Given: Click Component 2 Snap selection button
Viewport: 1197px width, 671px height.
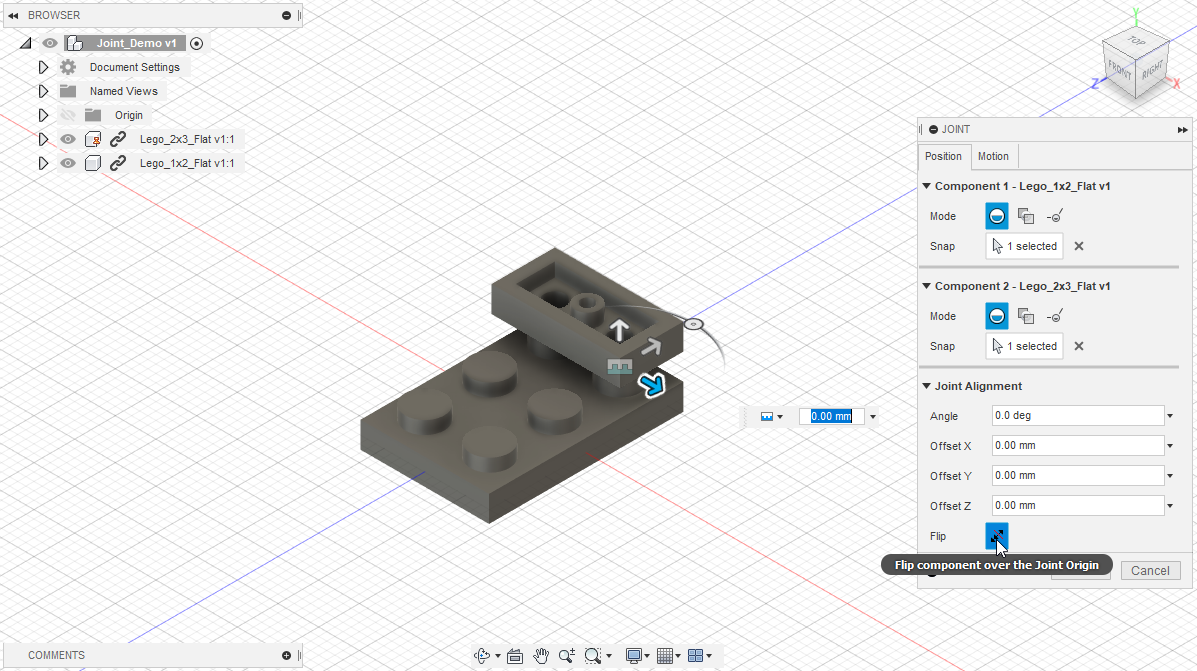Looking at the screenshot, I should (1024, 346).
